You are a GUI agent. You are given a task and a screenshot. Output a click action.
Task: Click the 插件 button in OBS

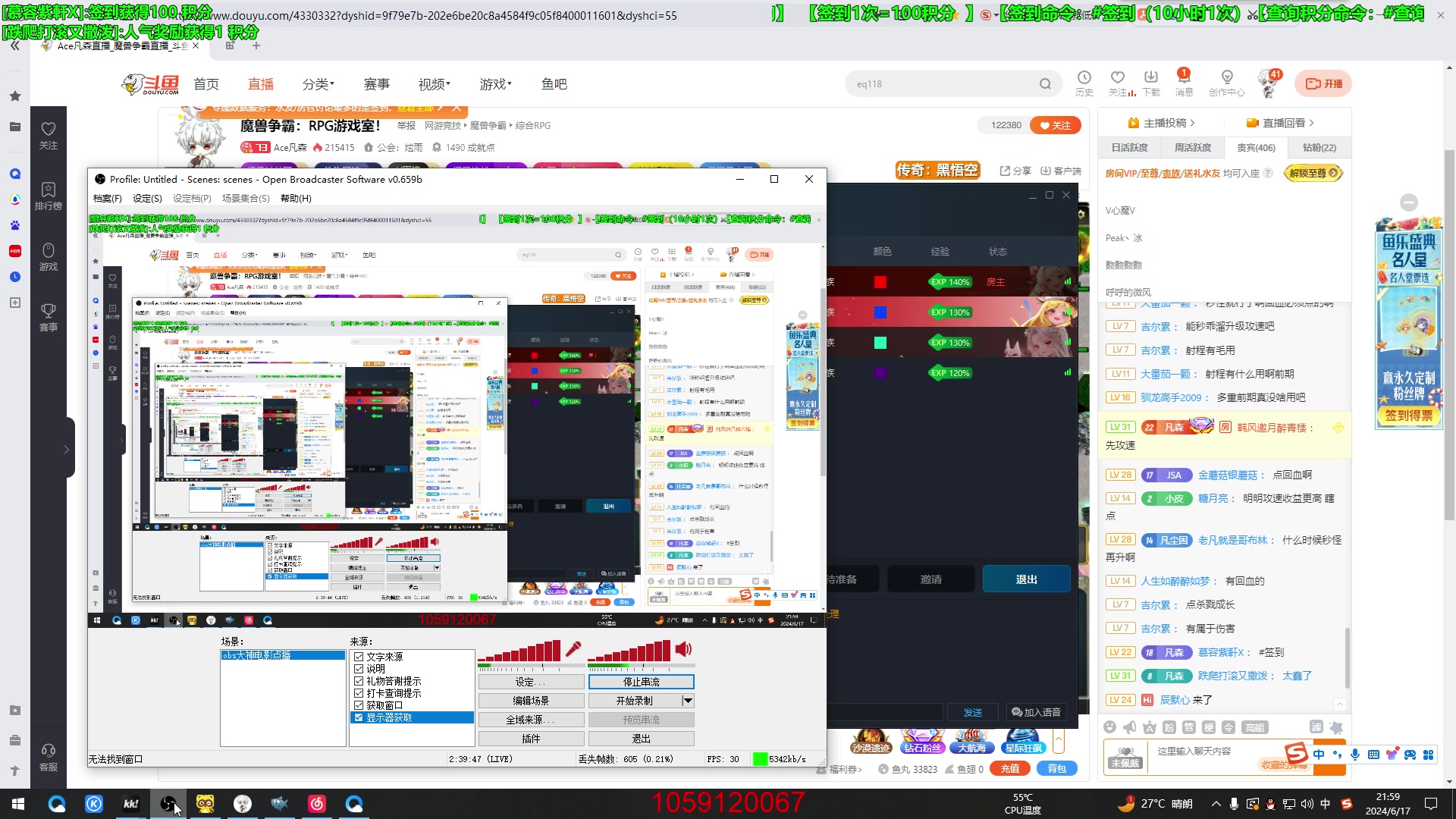coord(531,739)
